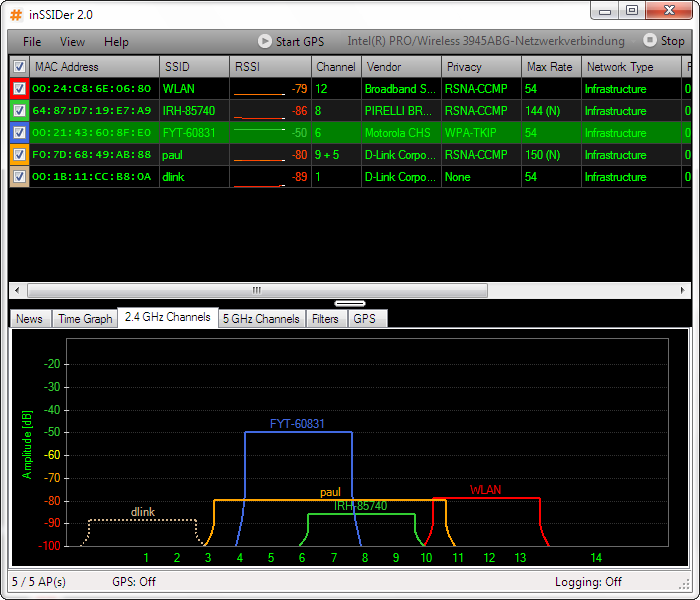
Task: Toggle the dlink network checkbox
Action: [19, 177]
